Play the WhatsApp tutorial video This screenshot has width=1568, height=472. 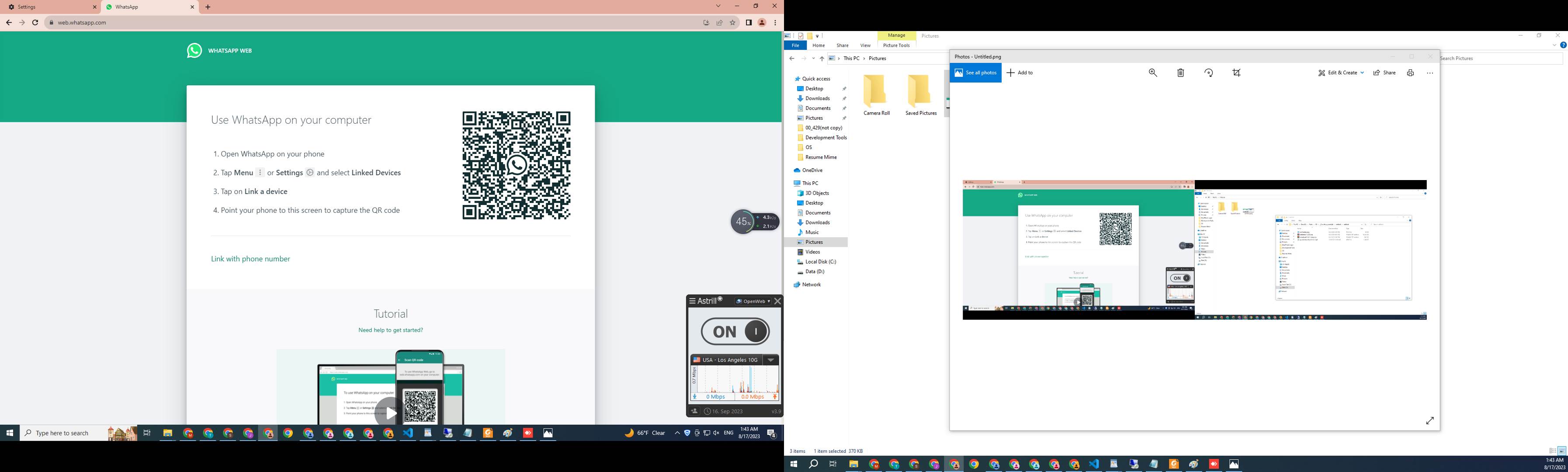point(389,413)
